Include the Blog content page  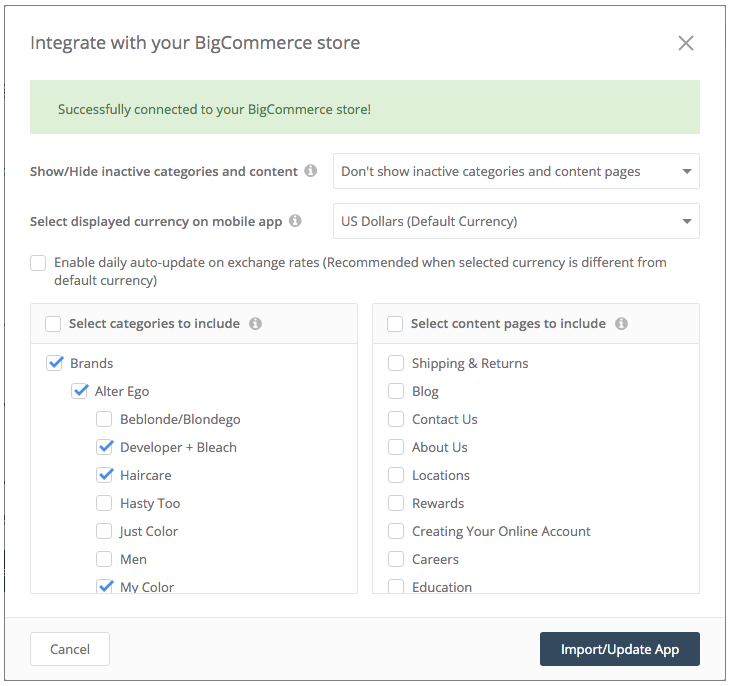(x=396, y=391)
